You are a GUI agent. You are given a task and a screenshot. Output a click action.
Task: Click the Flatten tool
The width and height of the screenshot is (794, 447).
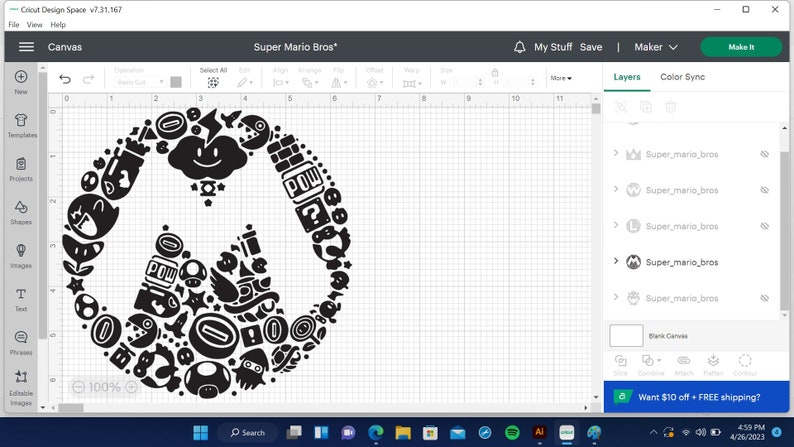pyautogui.click(x=713, y=365)
